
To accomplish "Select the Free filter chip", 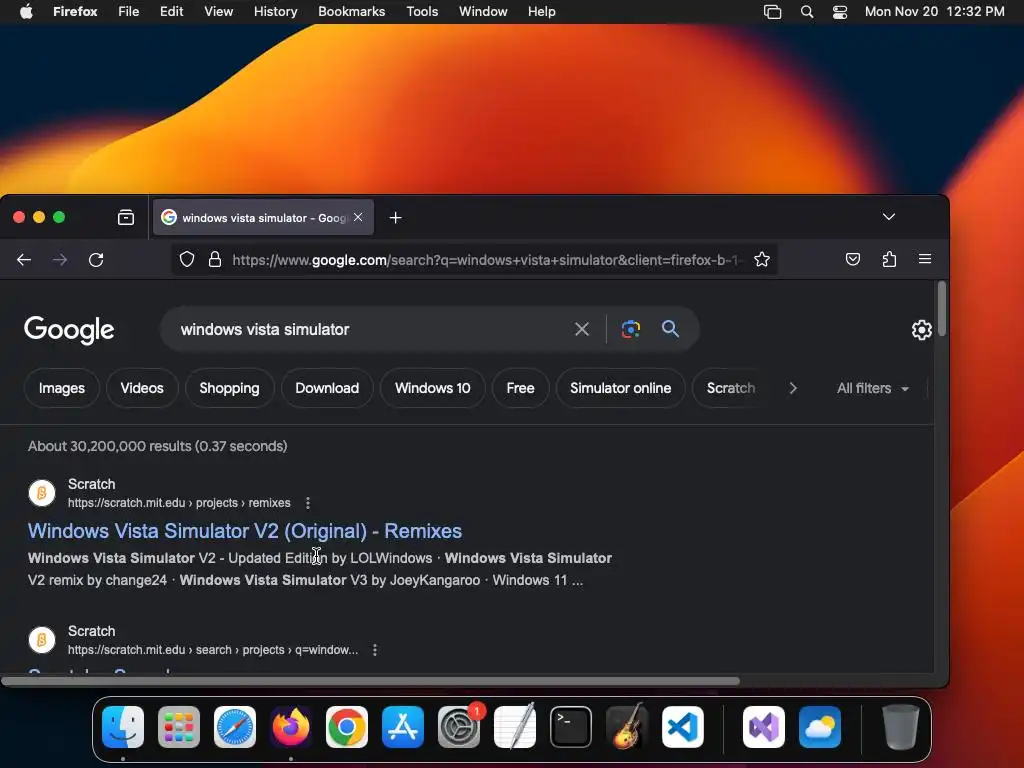I will point(520,388).
